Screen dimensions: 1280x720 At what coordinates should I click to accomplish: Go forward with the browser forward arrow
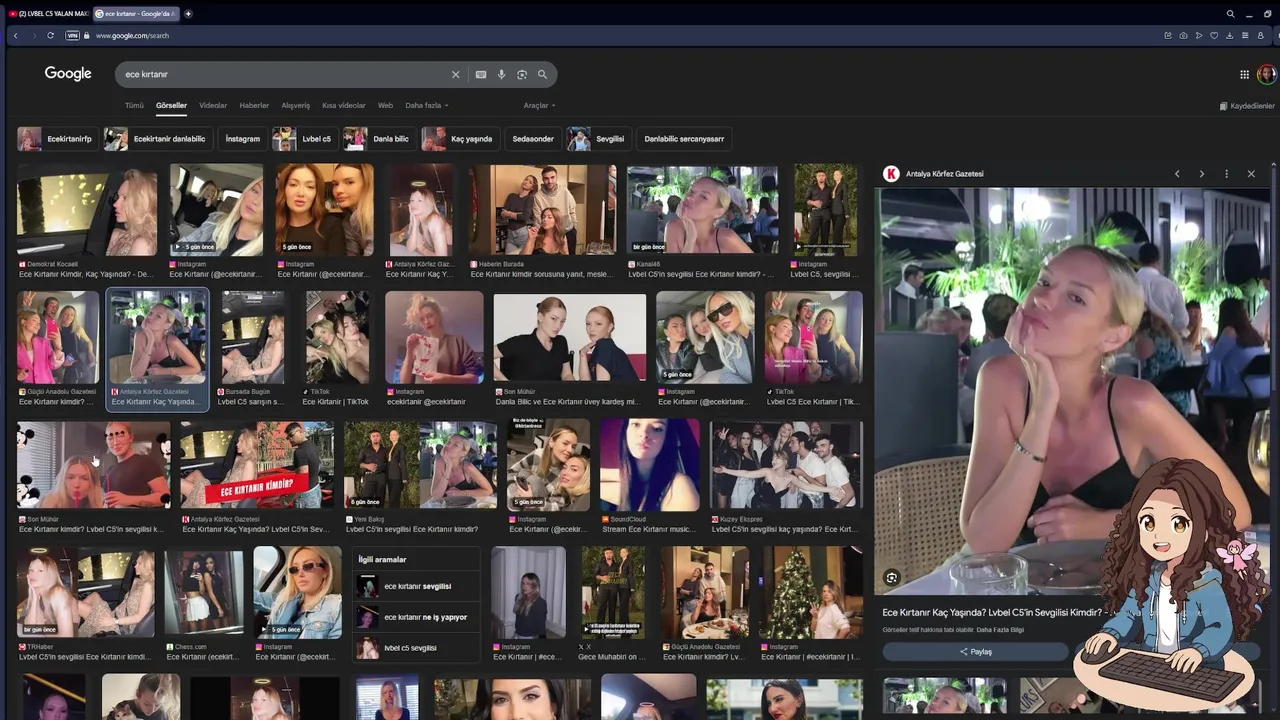(x=33, y=35)
